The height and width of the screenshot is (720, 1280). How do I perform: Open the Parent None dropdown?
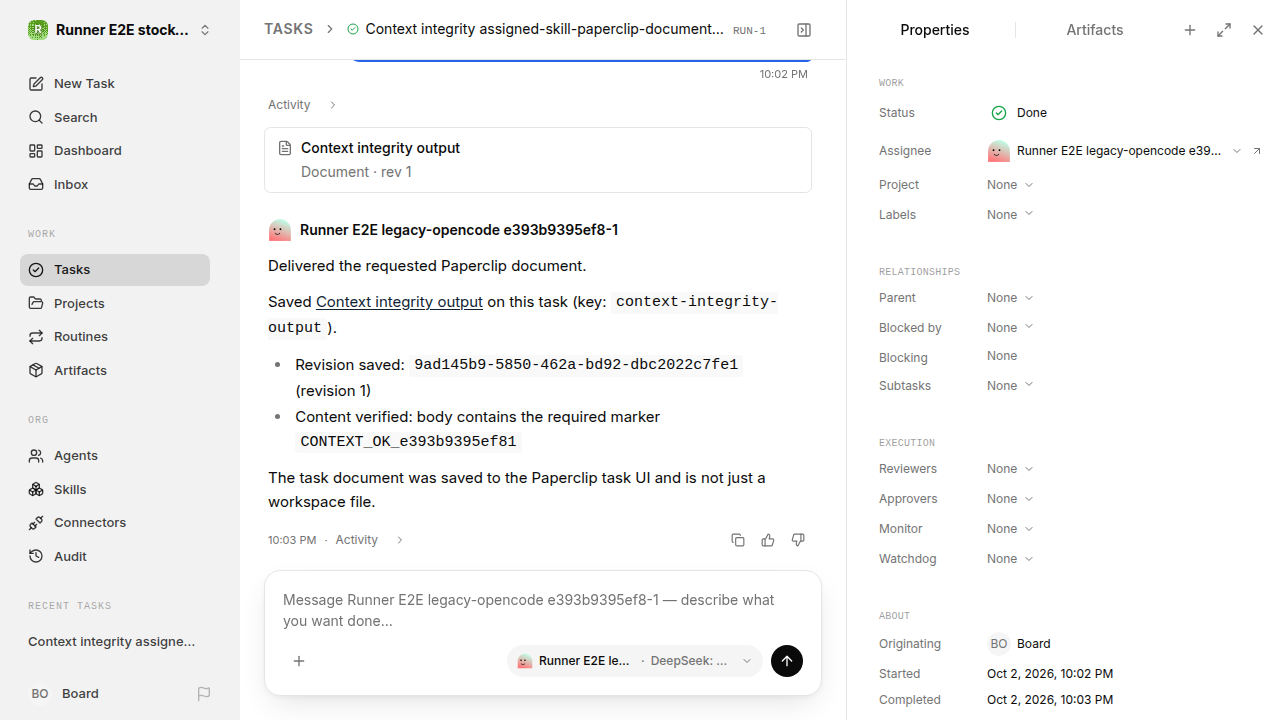click(x=1010, y=298)
